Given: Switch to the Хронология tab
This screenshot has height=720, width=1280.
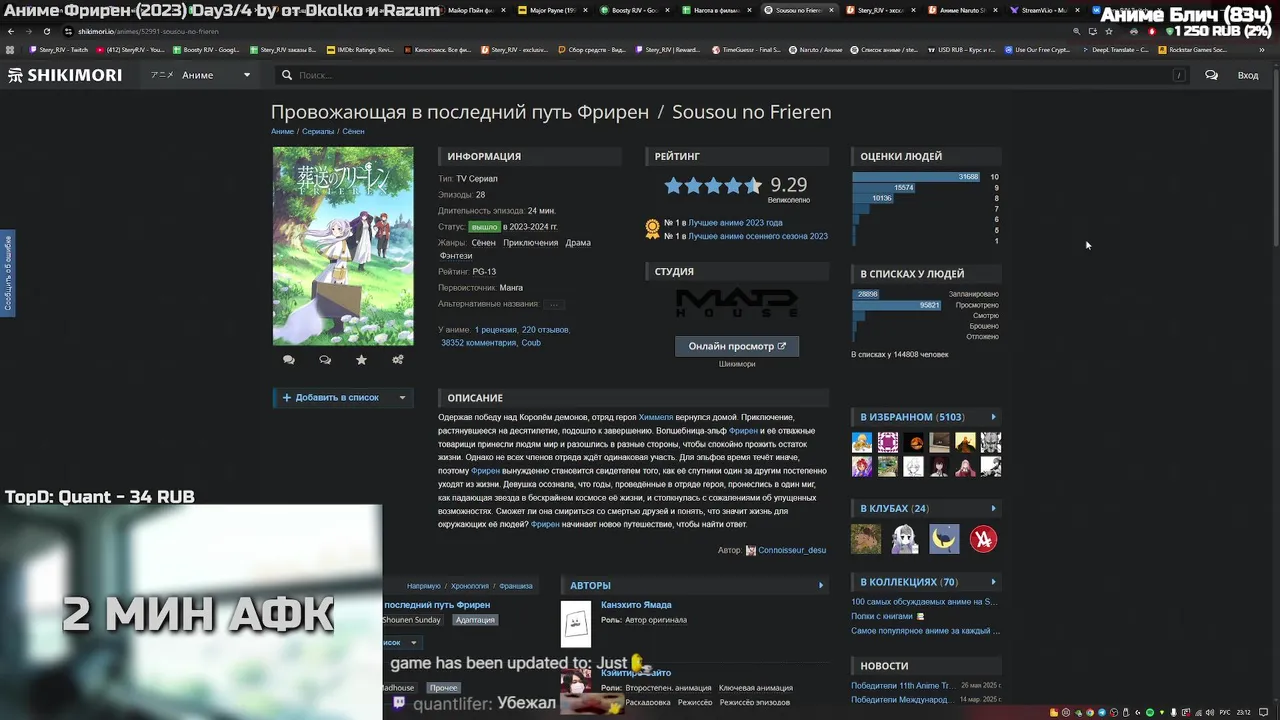Looking at the screenshot, I should pos(470,585).
